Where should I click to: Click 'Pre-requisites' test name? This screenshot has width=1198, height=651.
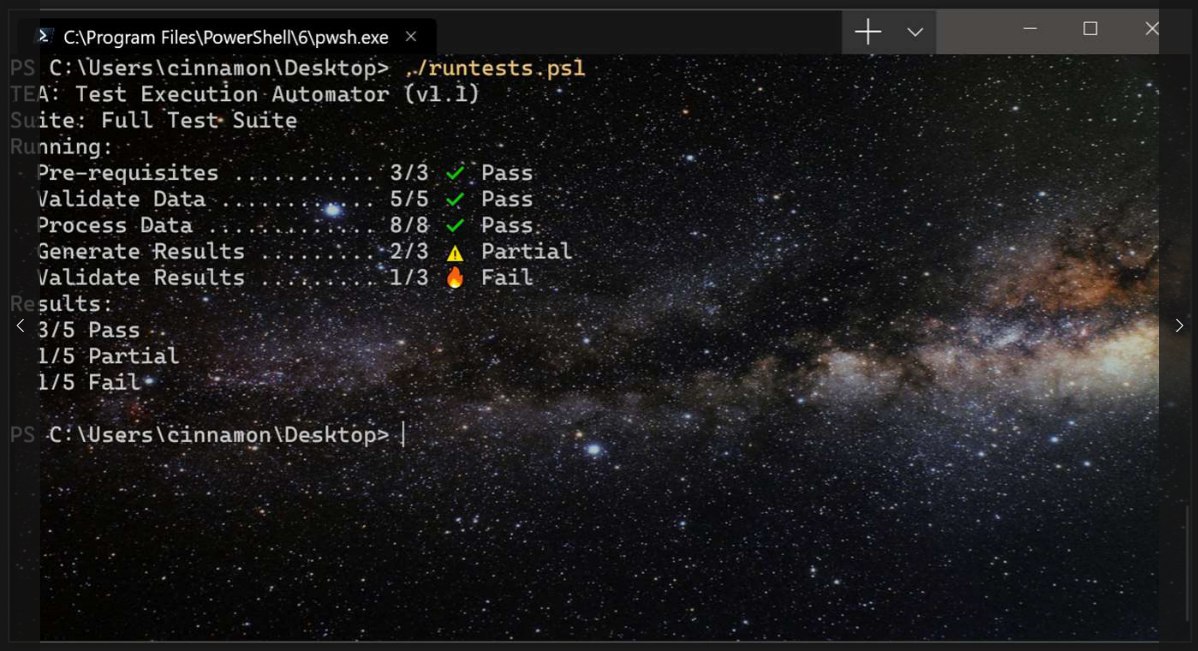point(128,173)
